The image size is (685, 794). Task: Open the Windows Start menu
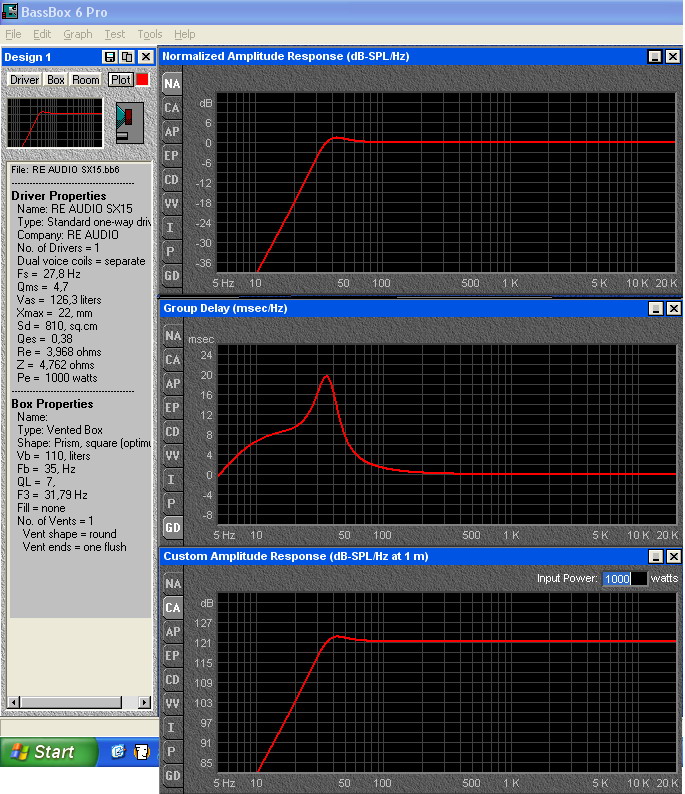coord(49,751)
